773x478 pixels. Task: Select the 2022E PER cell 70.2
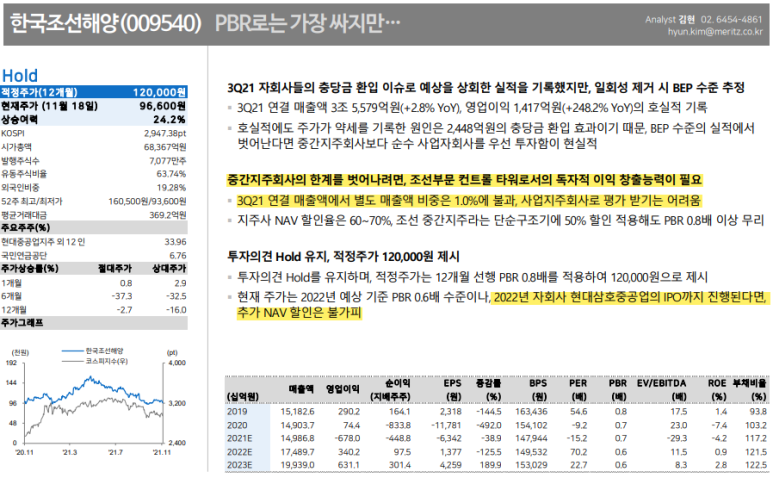pyautogui.click(x=578, y=452)
